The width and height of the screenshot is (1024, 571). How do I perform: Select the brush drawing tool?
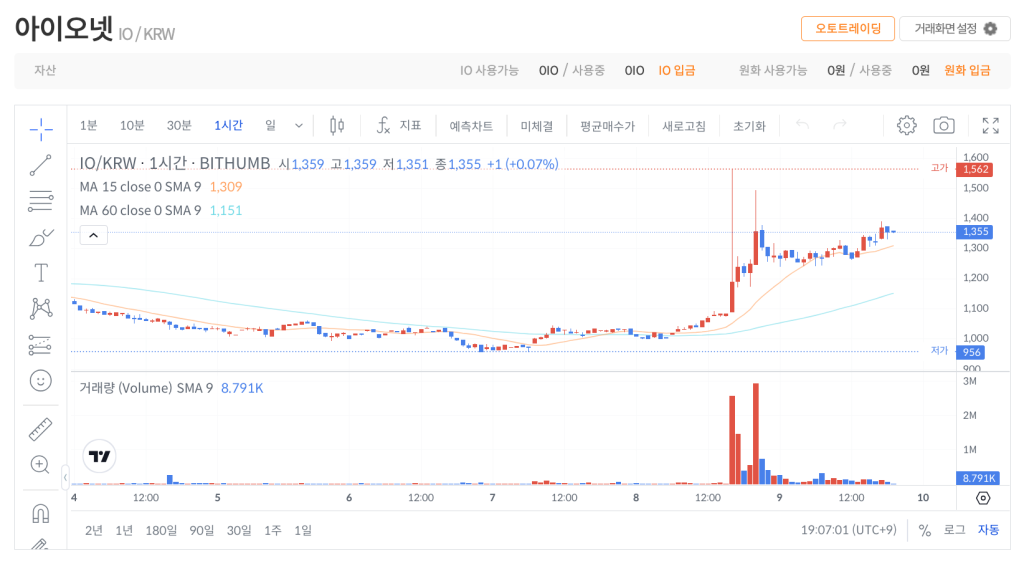(x=40, y=237)
